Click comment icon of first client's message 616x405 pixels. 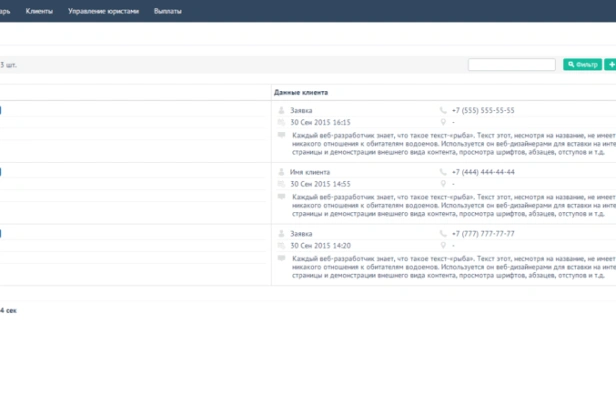click(x=281, y=135)
